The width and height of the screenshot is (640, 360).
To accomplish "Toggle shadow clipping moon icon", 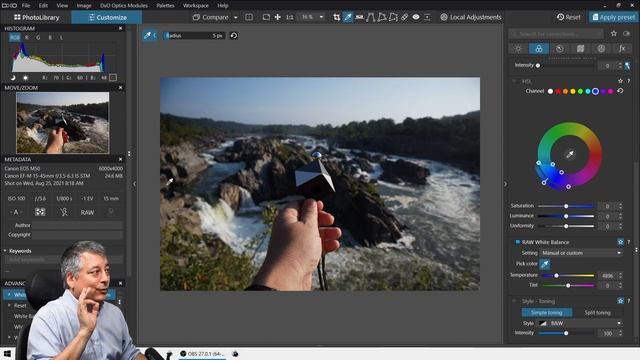I will click(13, 77).
